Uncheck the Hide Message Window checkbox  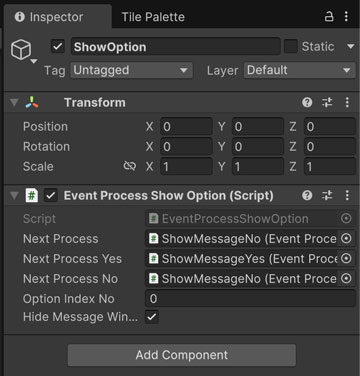coord(152,317)
